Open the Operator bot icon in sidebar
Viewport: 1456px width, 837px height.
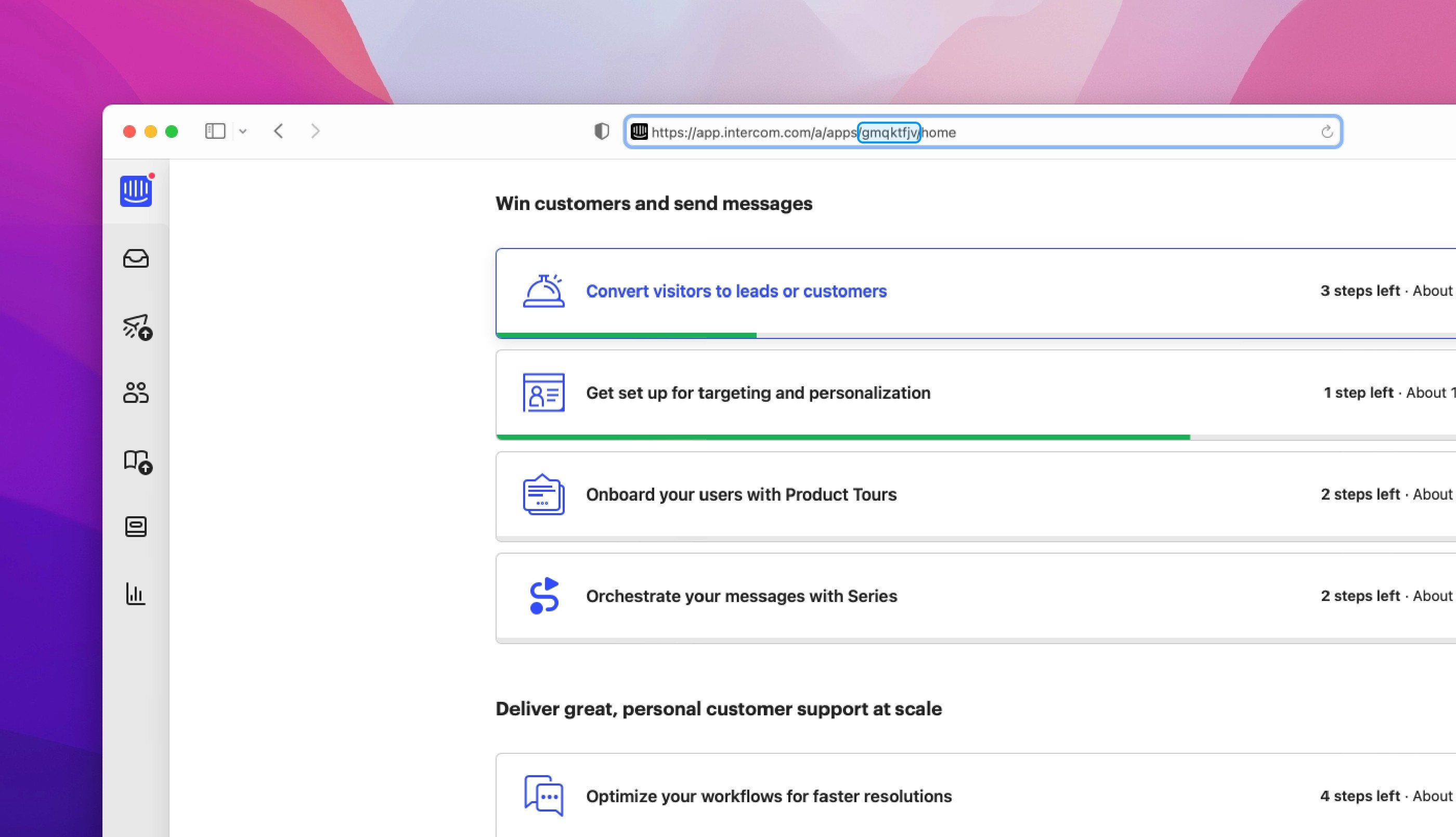click(x=136, y=527)
